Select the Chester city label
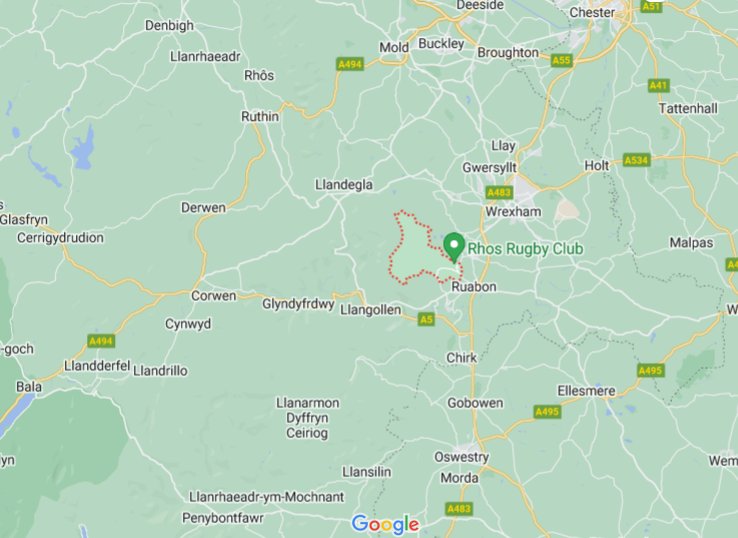The width and height of the screenshot is (738, 538). (x=592, y=13)
